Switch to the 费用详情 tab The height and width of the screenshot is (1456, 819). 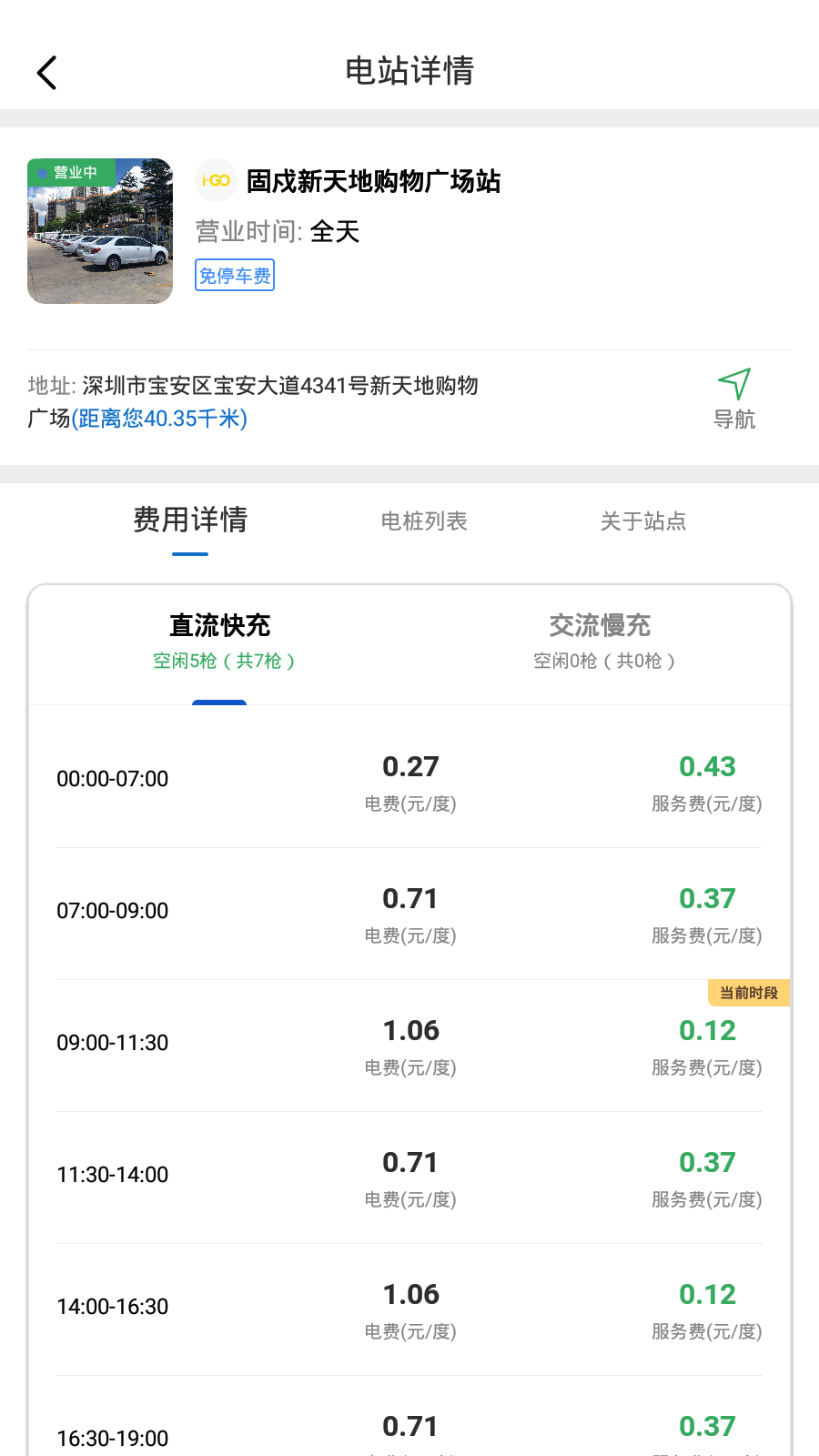(x=190, y=521)
